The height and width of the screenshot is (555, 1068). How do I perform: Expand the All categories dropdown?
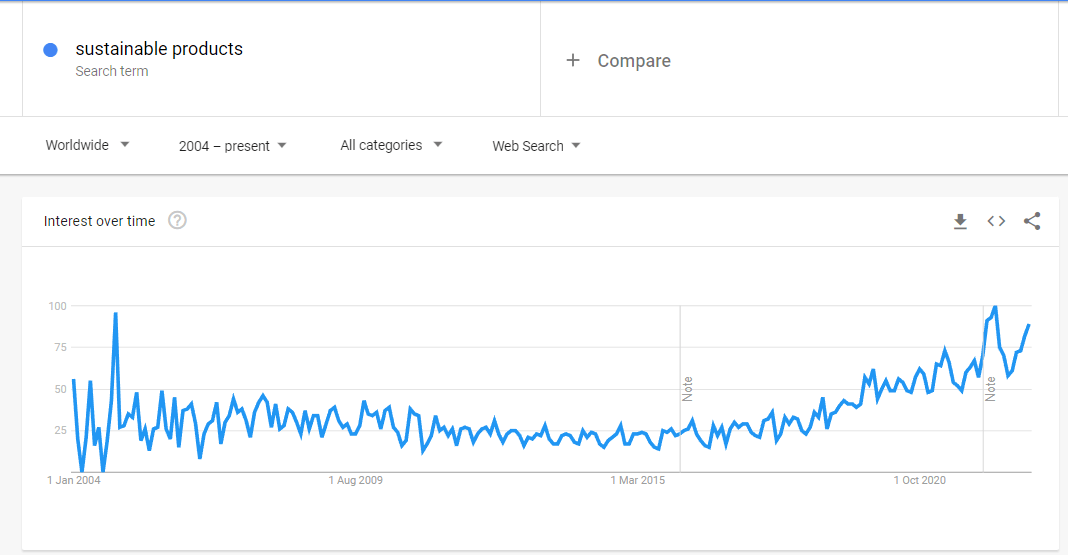391,145
